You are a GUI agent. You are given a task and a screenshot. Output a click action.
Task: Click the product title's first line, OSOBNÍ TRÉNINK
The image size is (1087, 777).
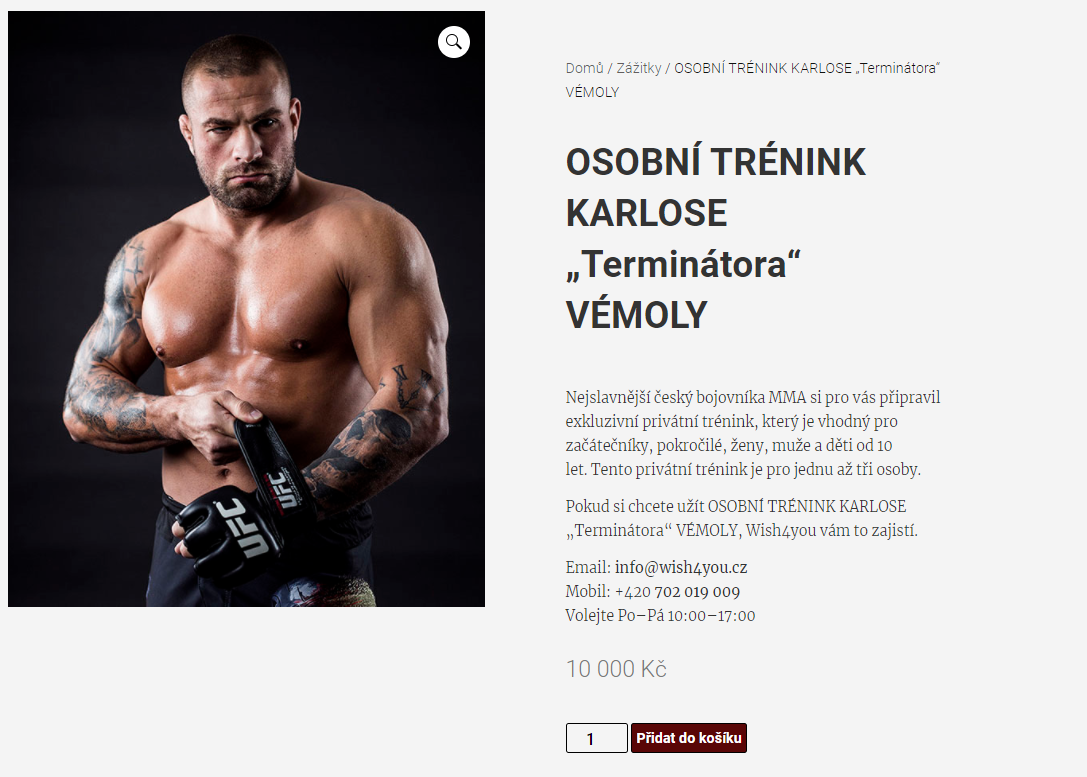coord(715,162)
